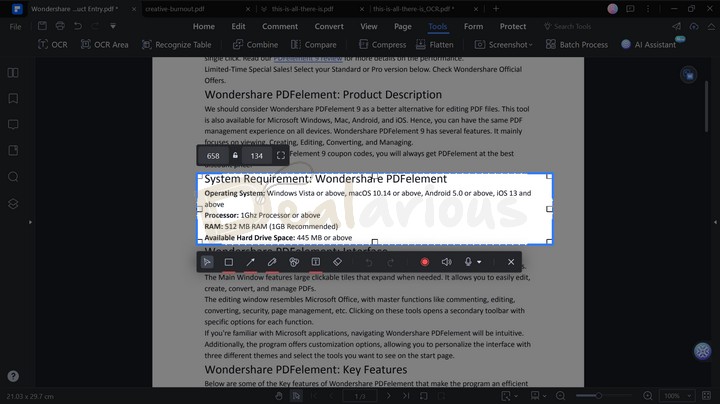Switch to the Convert tab
The image size is (720, 404).
click(x=329, y=27)
